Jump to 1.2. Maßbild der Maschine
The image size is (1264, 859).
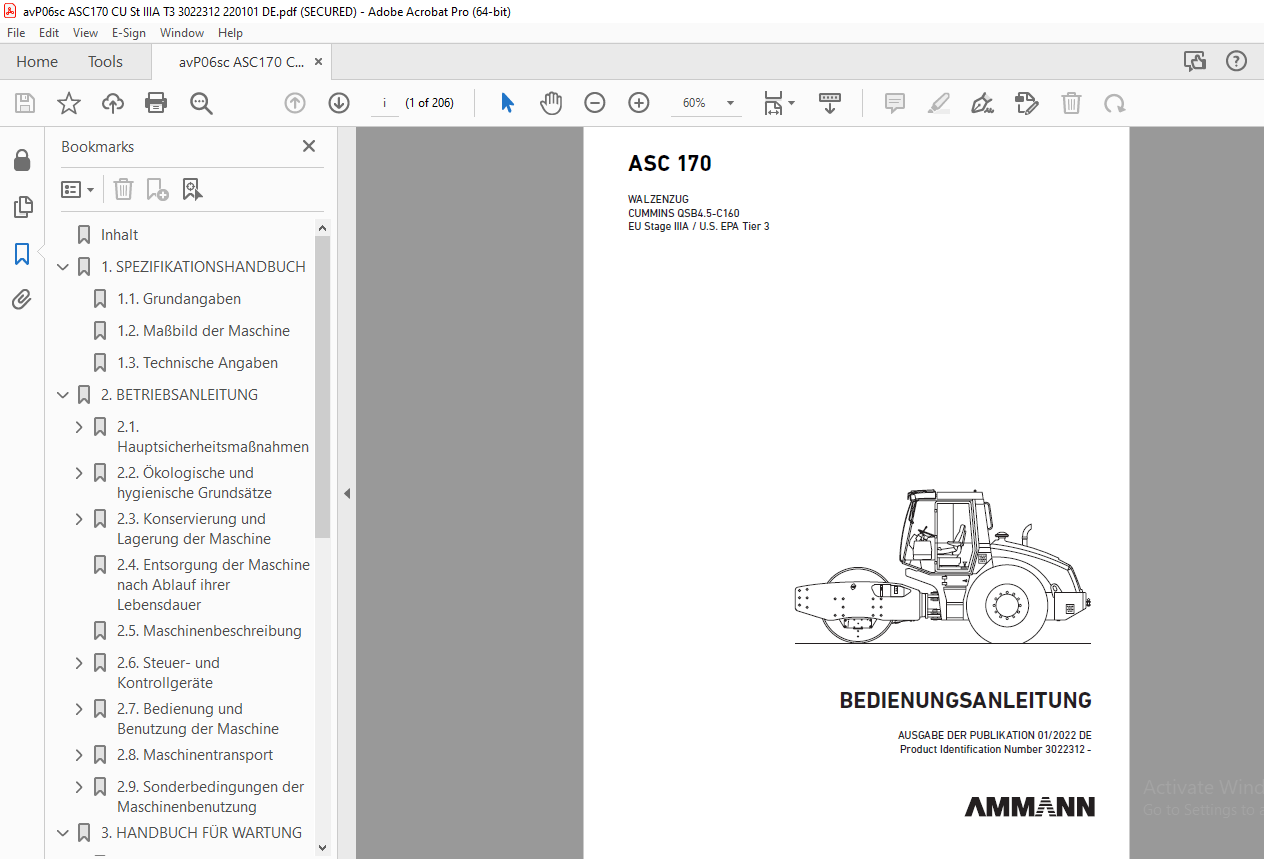204,331
